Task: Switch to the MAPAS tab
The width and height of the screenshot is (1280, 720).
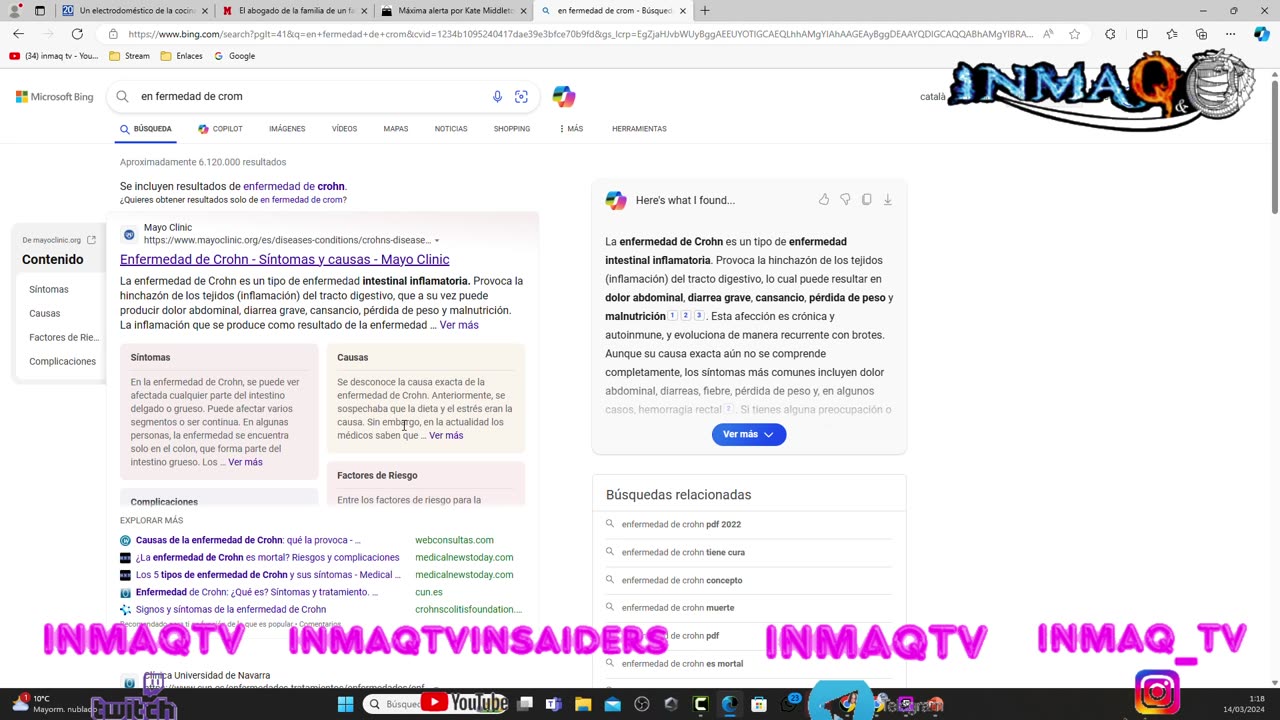Action: click(396, 129)
